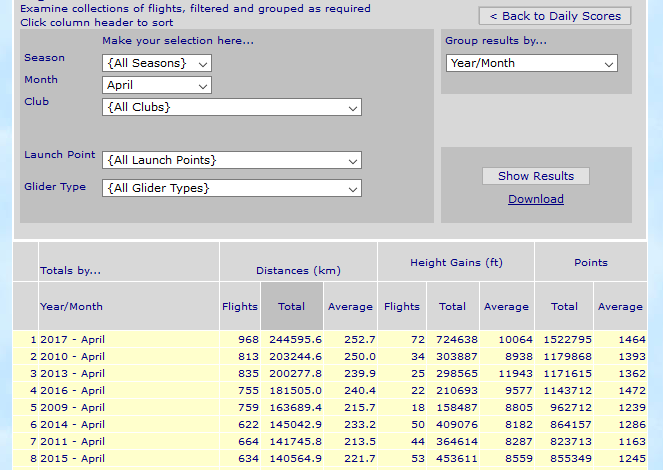Sort by Distances Flights column header
The height and width of the screenshot is (470, 663).
click(x=239, y=307)
